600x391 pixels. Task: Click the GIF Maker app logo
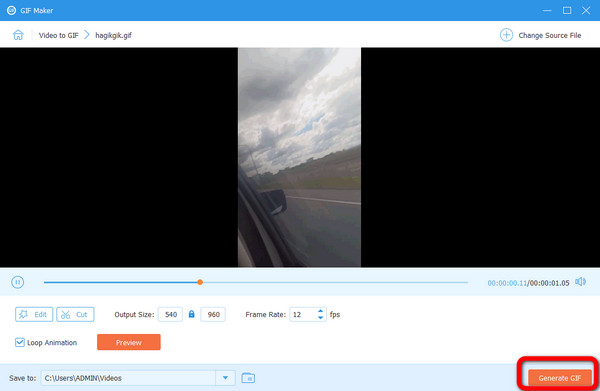pos(11,10)
